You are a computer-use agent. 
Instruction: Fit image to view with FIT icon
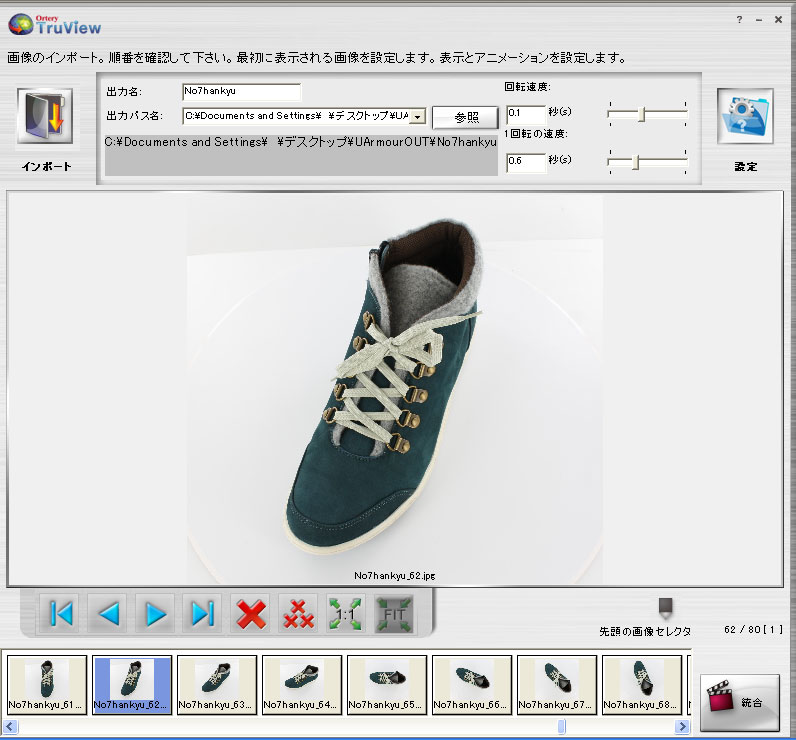tap(394, 614)
